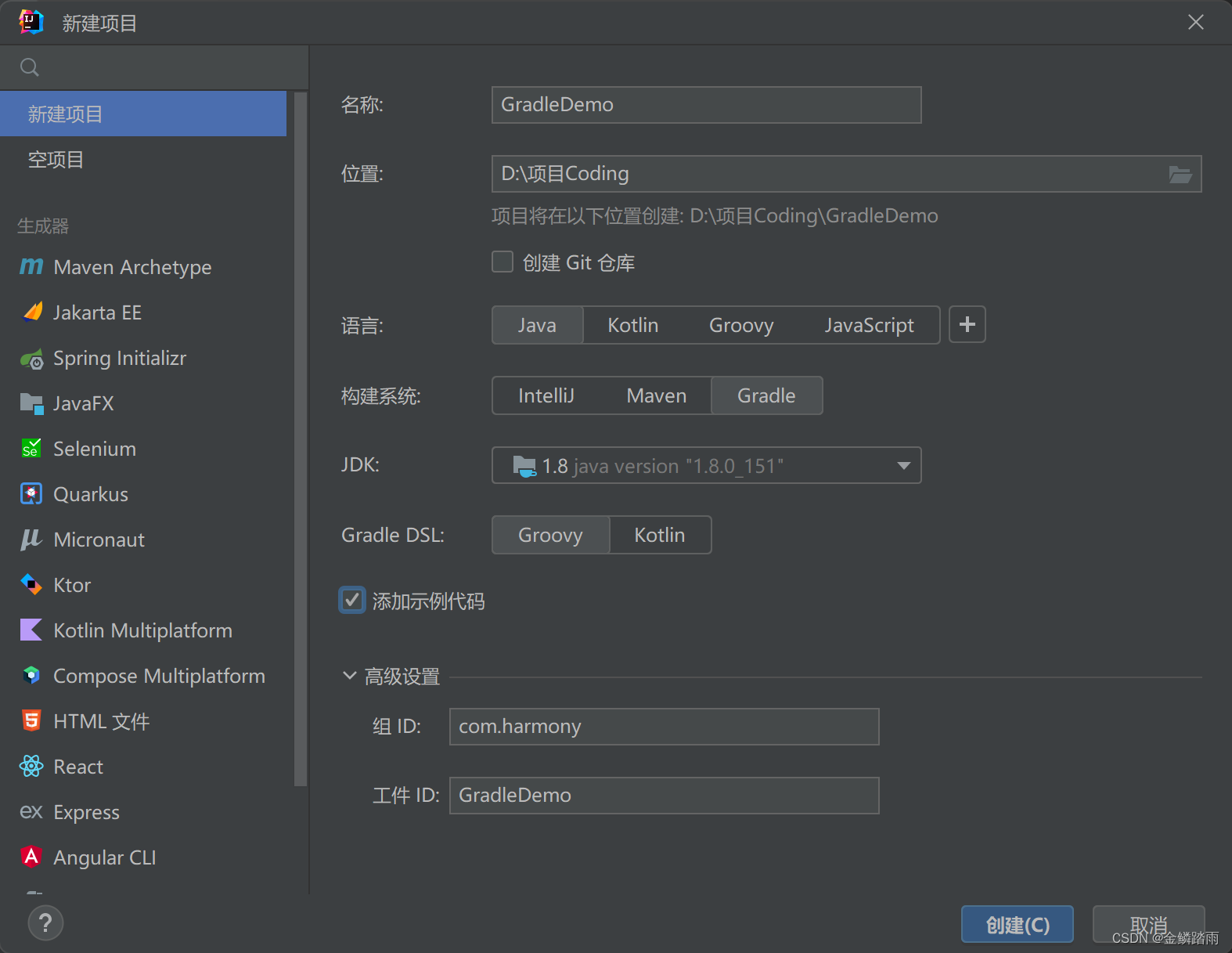Click the 取消 cancel button

(x=1148, y=925)
